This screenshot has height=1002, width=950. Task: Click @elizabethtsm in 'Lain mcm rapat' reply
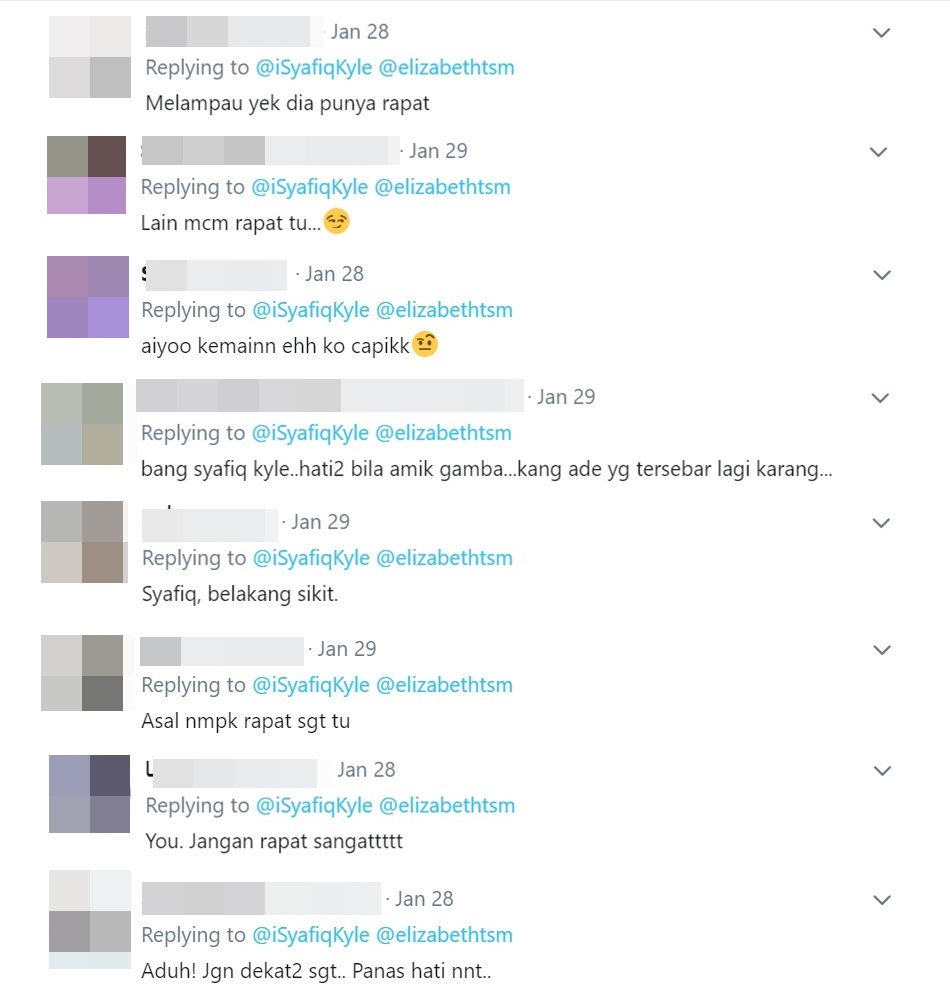point(442,187)
